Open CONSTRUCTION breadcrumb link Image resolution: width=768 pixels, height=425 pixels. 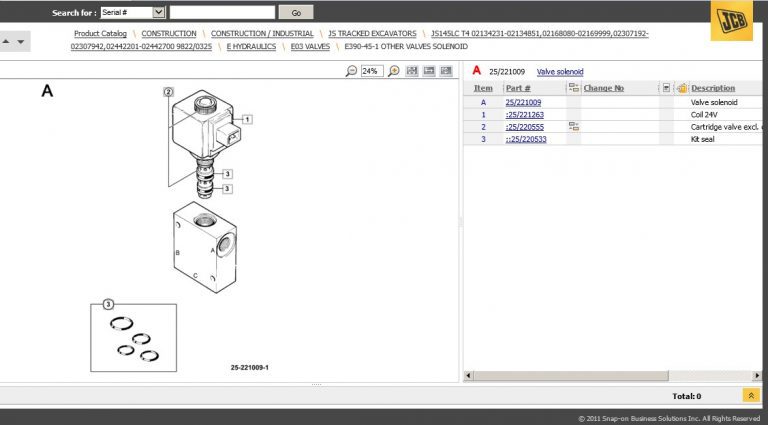click(169, 33)
